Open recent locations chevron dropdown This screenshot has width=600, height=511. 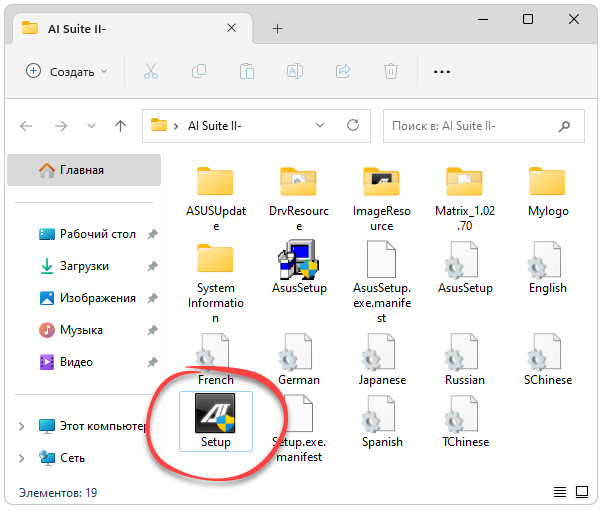click(91, 126)
